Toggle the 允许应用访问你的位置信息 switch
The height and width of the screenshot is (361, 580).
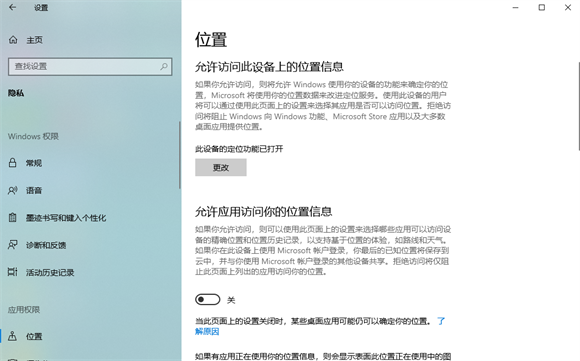(208, 300)
